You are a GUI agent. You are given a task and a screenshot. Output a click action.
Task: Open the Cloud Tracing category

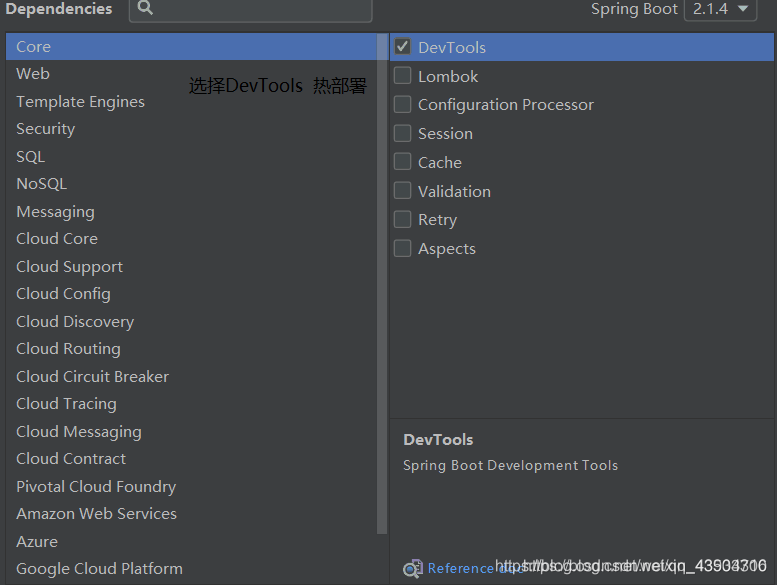pyautogui.click(x=191, y=404)
